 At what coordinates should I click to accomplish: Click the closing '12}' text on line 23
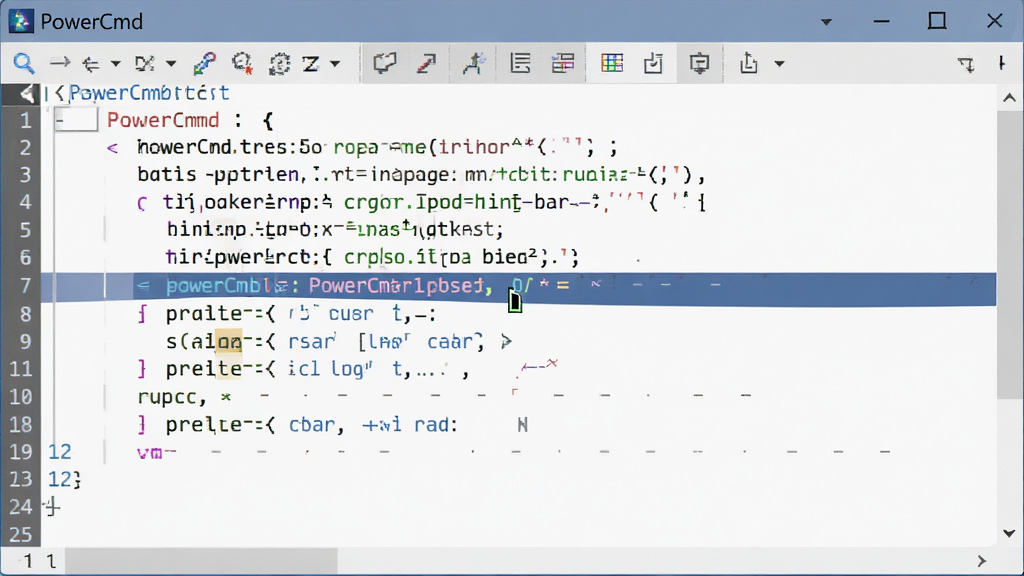point(65,480)
